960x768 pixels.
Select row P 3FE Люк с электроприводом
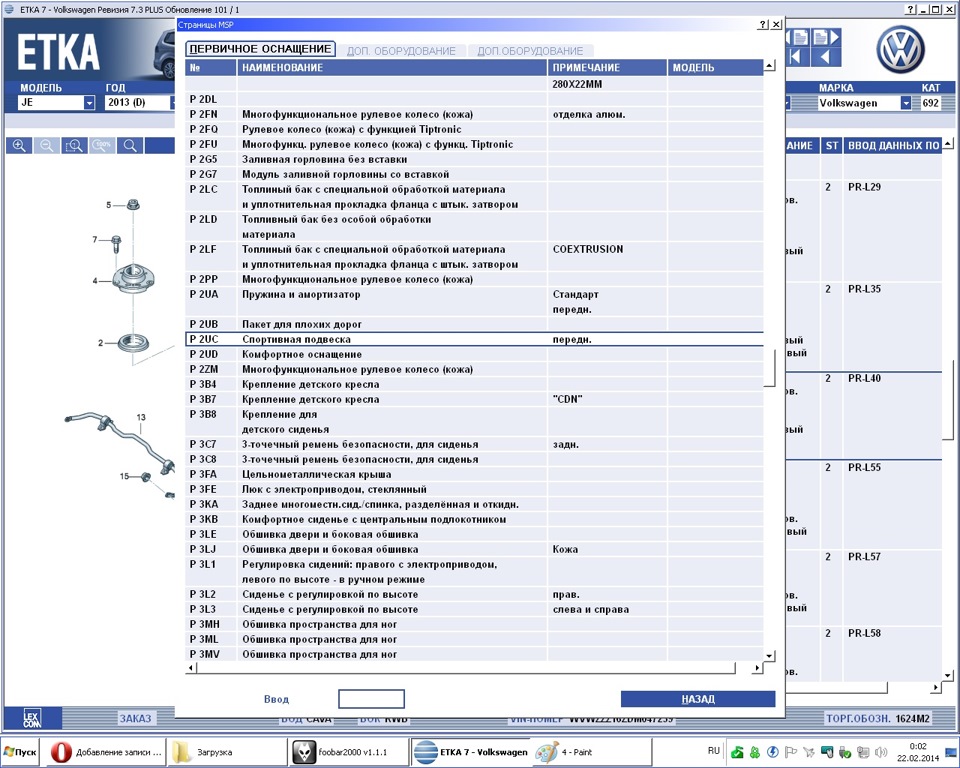474,489
